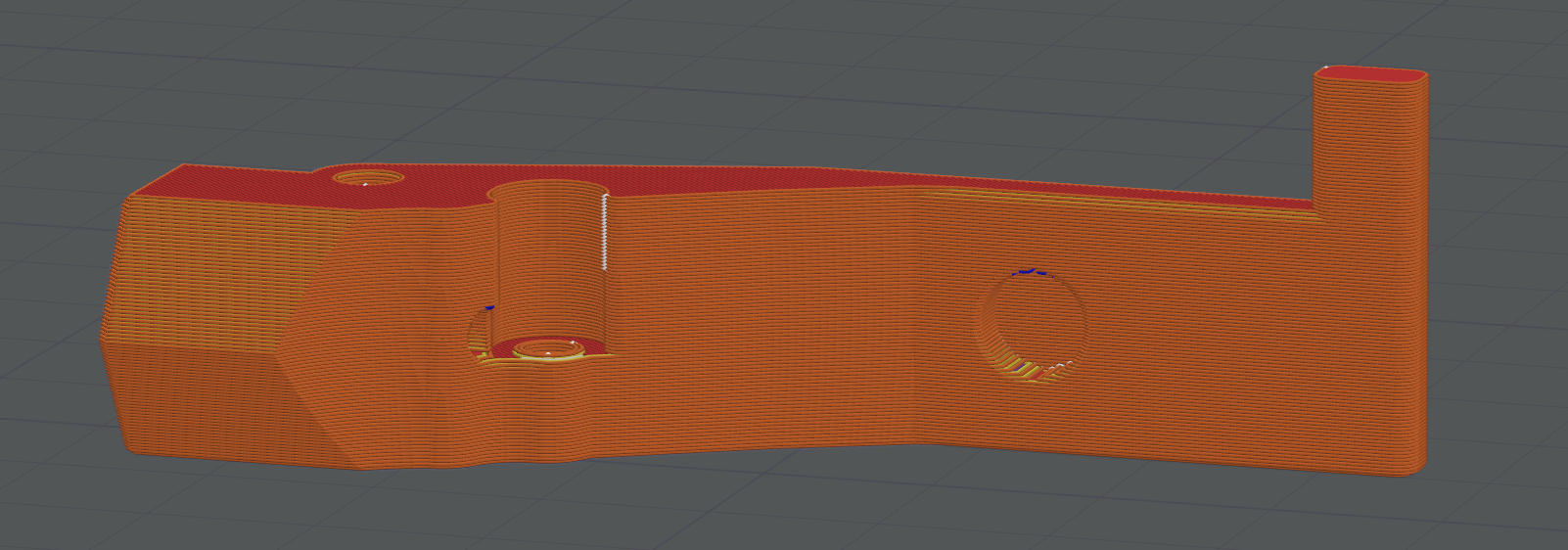Select the red top cap of vertical post
This screenshot has width=1568, height=550.
[x=1370, y=73]
